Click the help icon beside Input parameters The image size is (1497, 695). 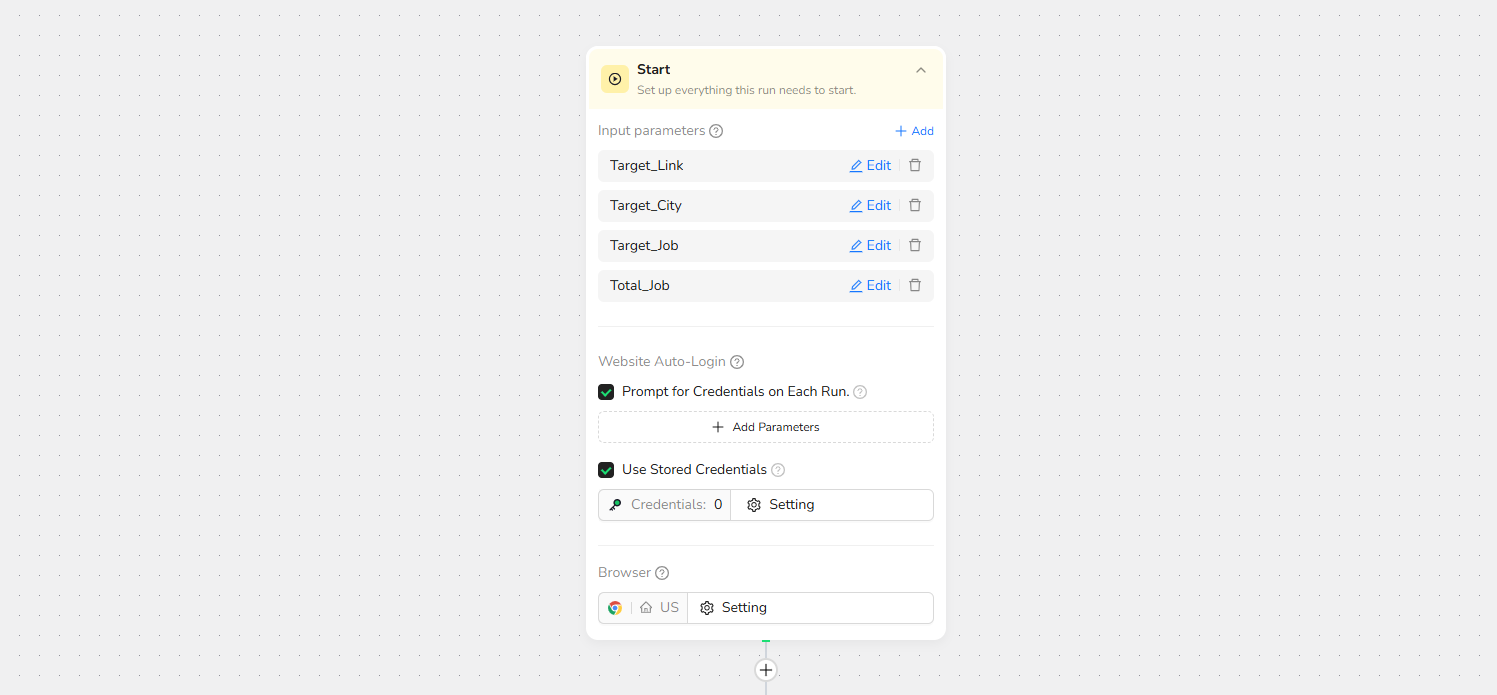(x=716, y=131)
